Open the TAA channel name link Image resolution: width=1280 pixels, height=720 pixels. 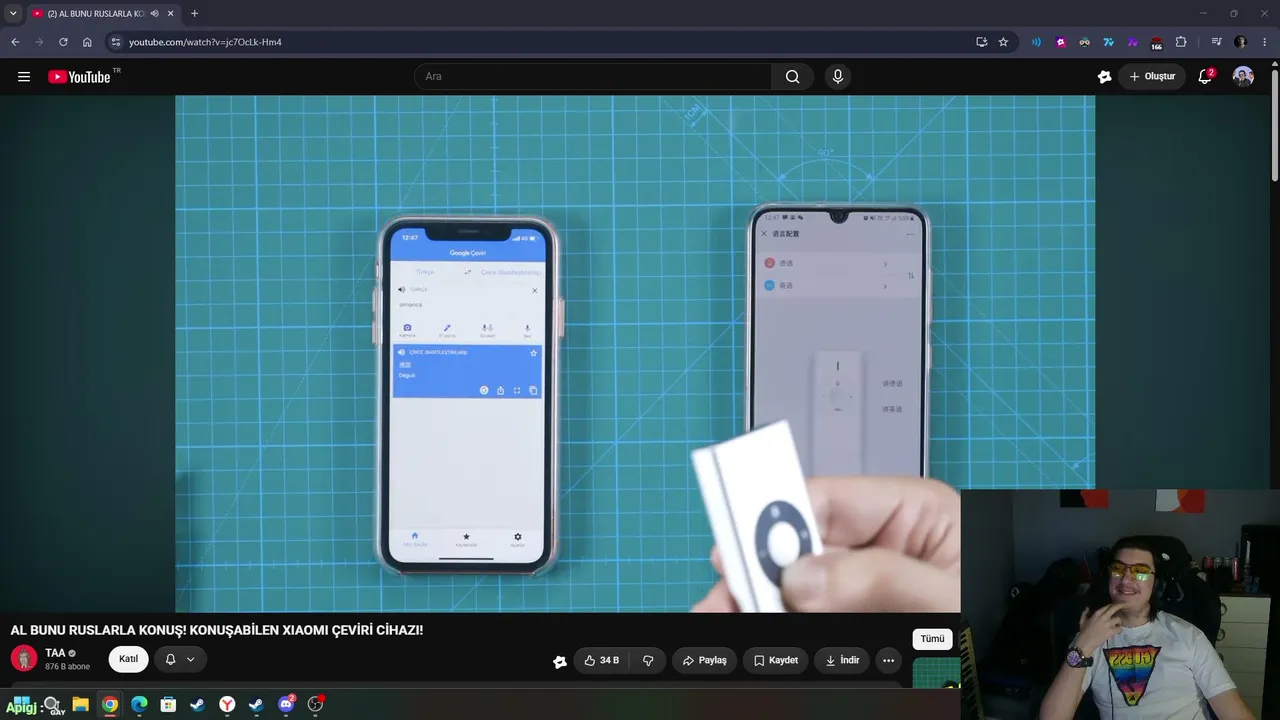(55, 653)
